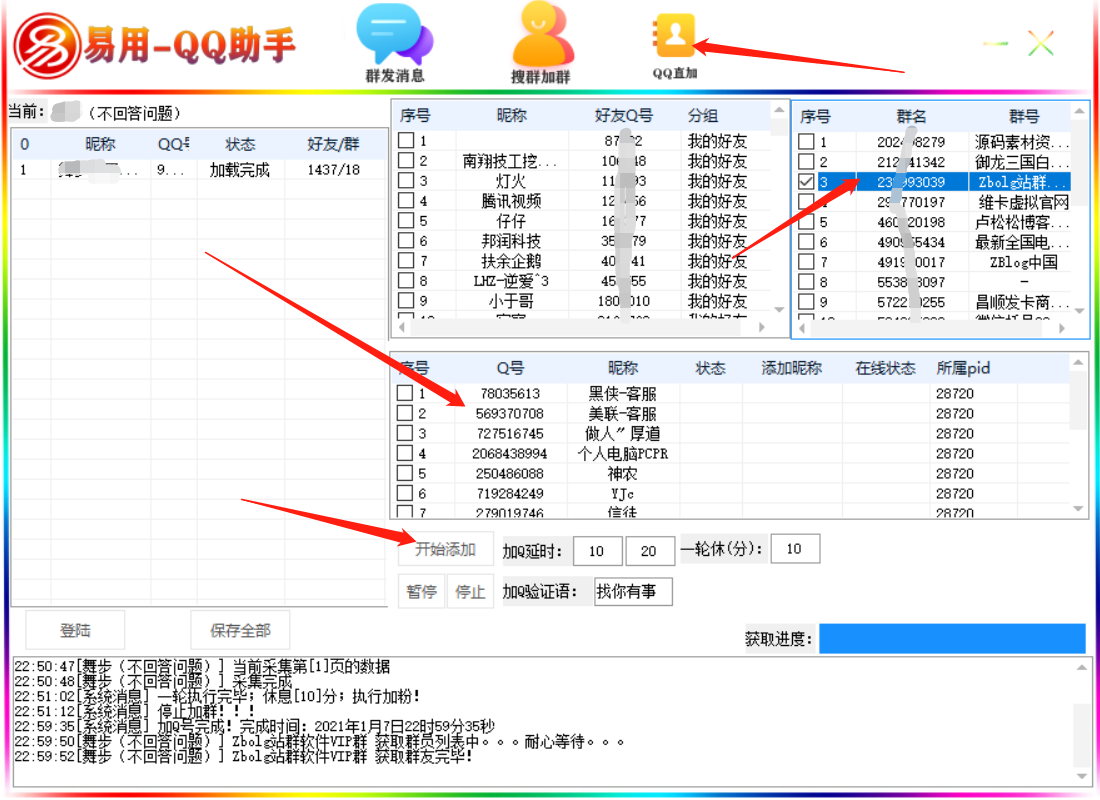Click the 停止 button
The width and height of the screenshot is (1100, 800).
pyautogui.click(x=470, y=592)
